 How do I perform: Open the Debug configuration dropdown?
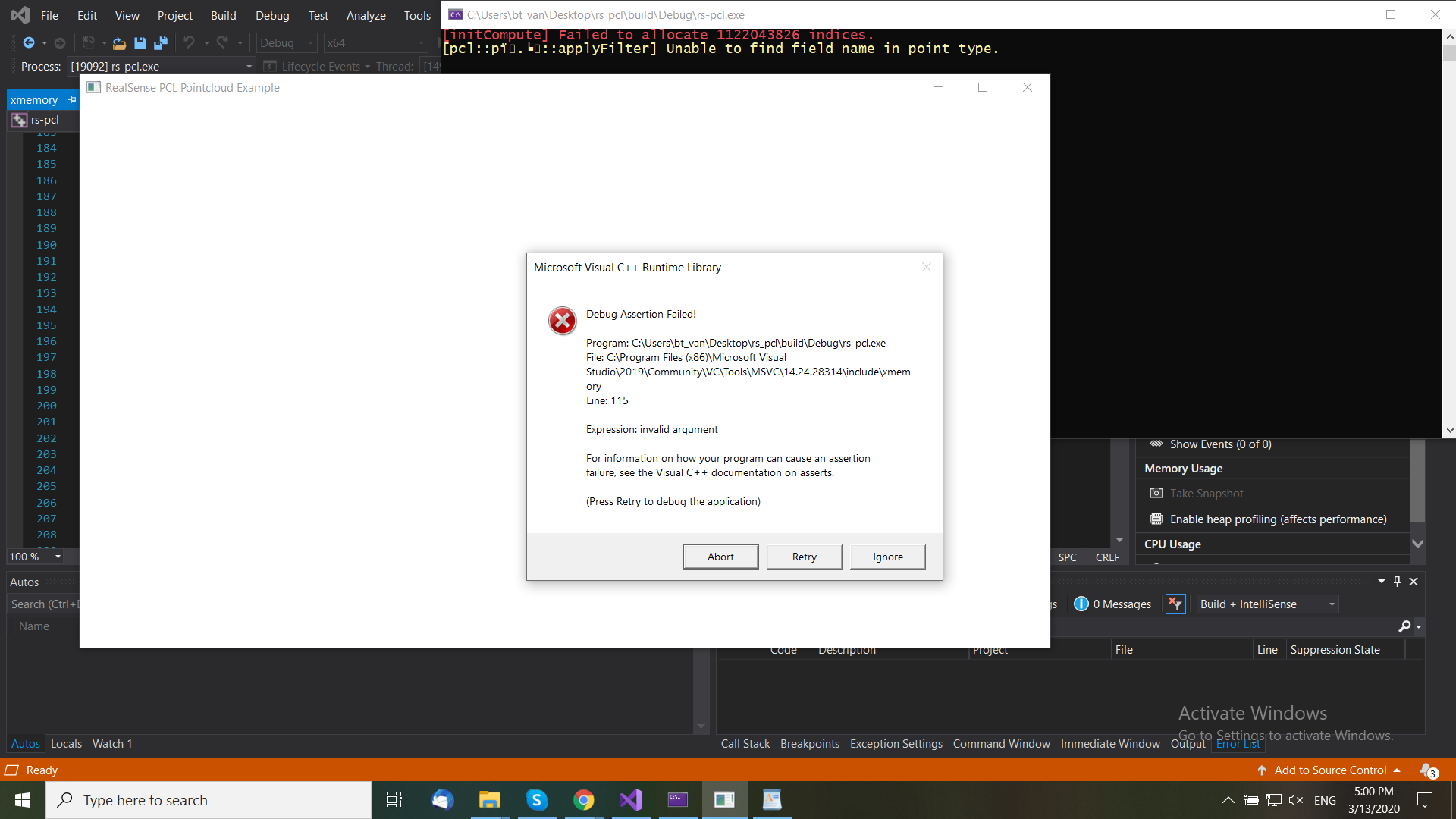click(286, 42)
